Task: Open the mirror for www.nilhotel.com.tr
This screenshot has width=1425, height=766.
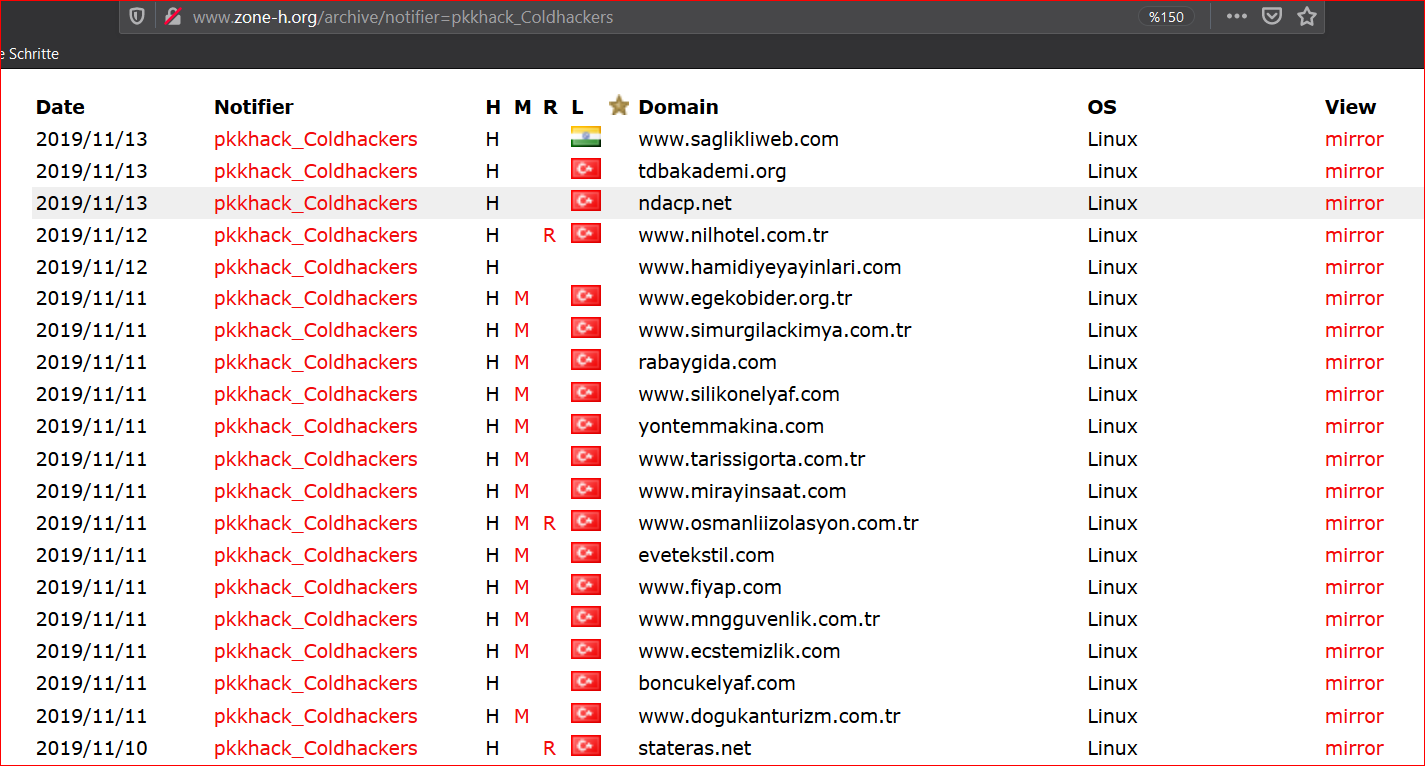Action: click(x=1354, y=235)
